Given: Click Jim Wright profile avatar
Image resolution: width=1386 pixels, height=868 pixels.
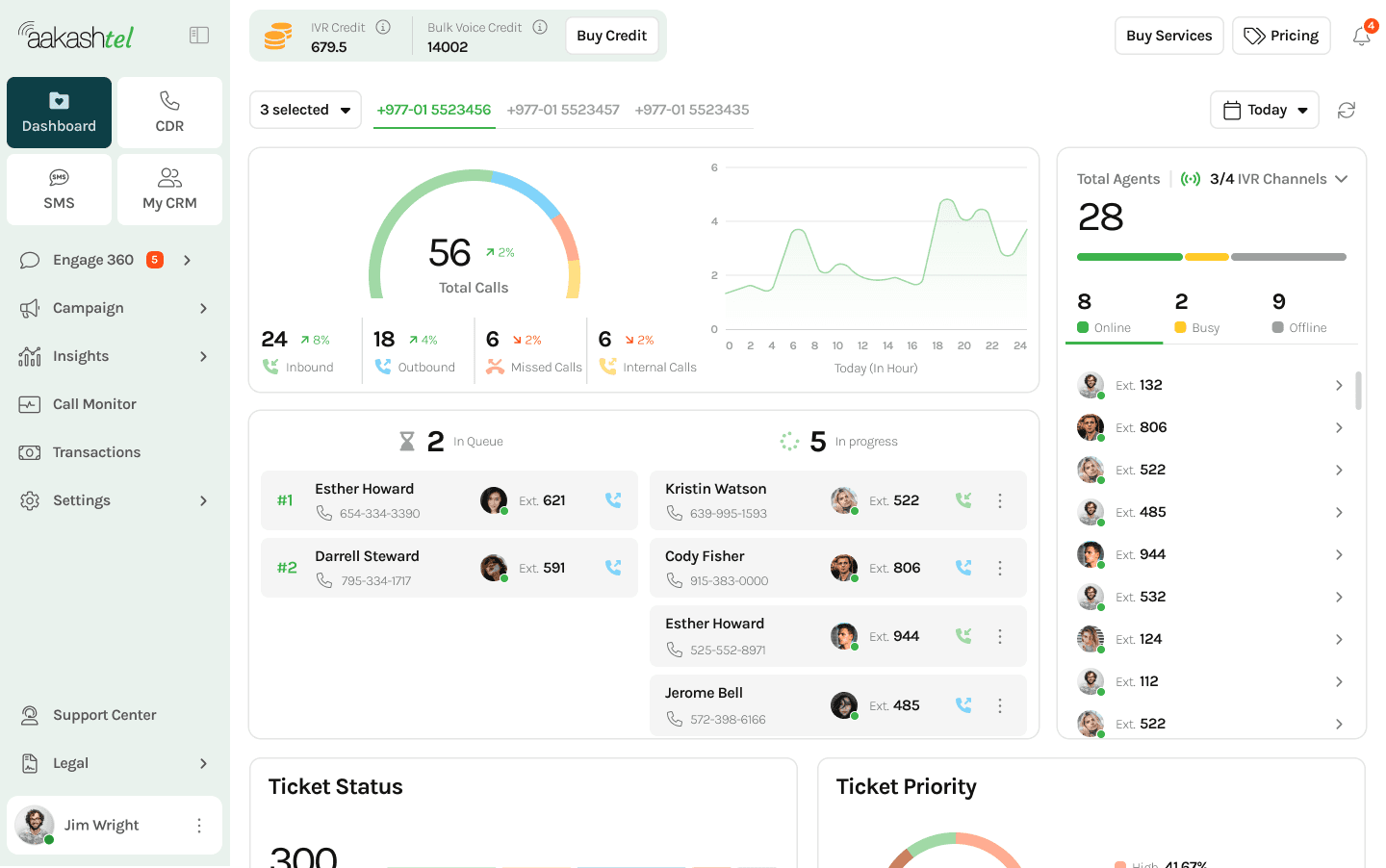Looking at the screenshot, I should pyautogui.click(x=35, y=825).
